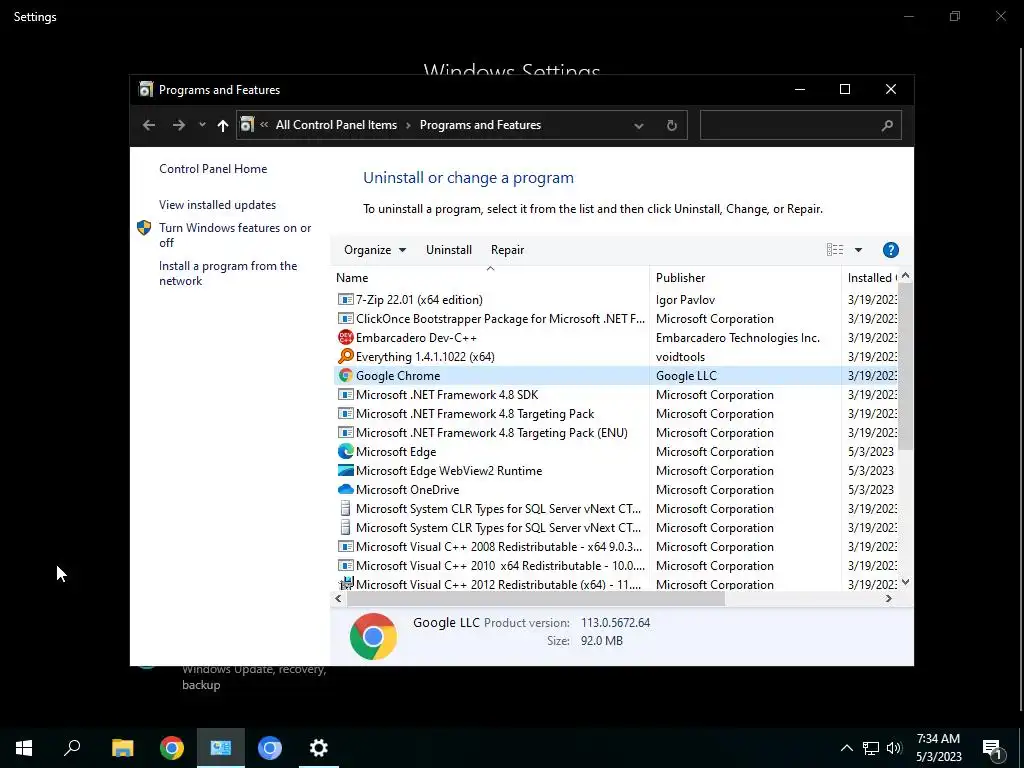Click the Control Panel taskbar icon

coord(221,748)
